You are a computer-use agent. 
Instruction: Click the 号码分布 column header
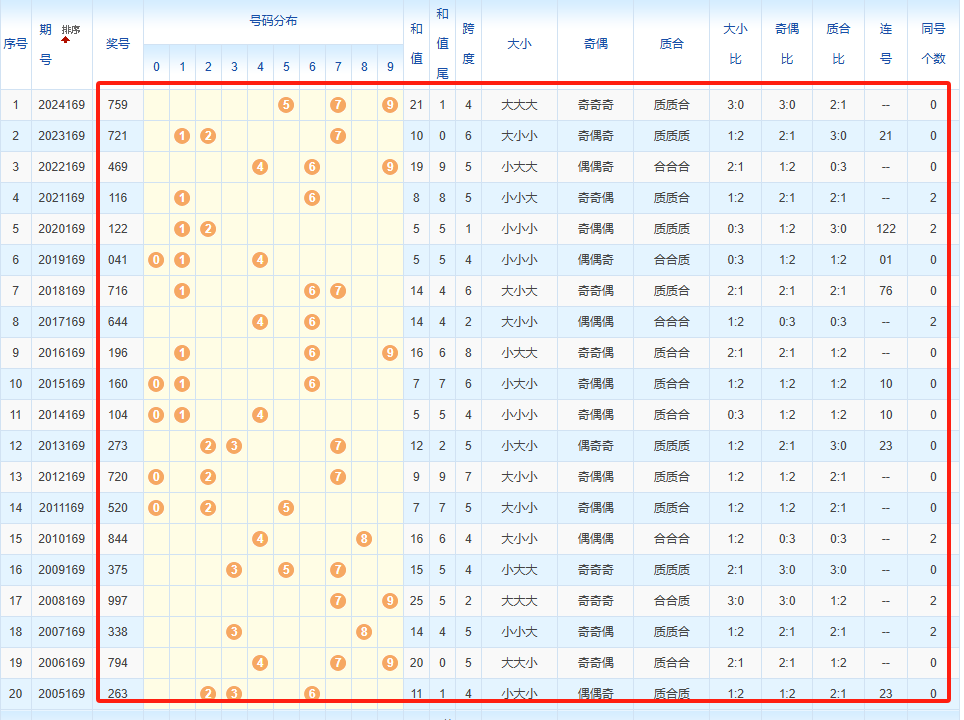[273, 22]
